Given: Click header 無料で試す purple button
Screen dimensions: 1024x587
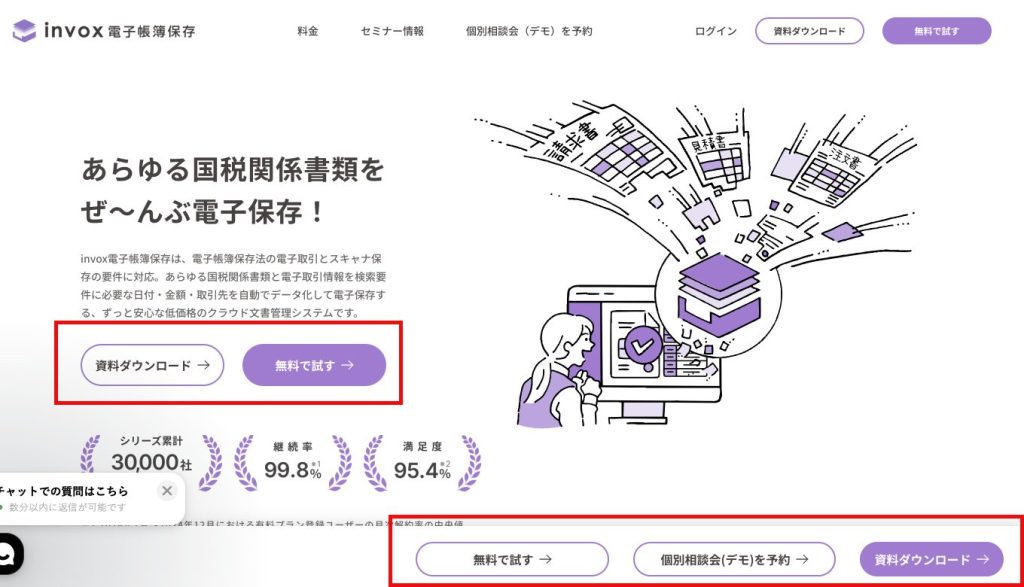Looking at the screenshot, I should point(936,31).
